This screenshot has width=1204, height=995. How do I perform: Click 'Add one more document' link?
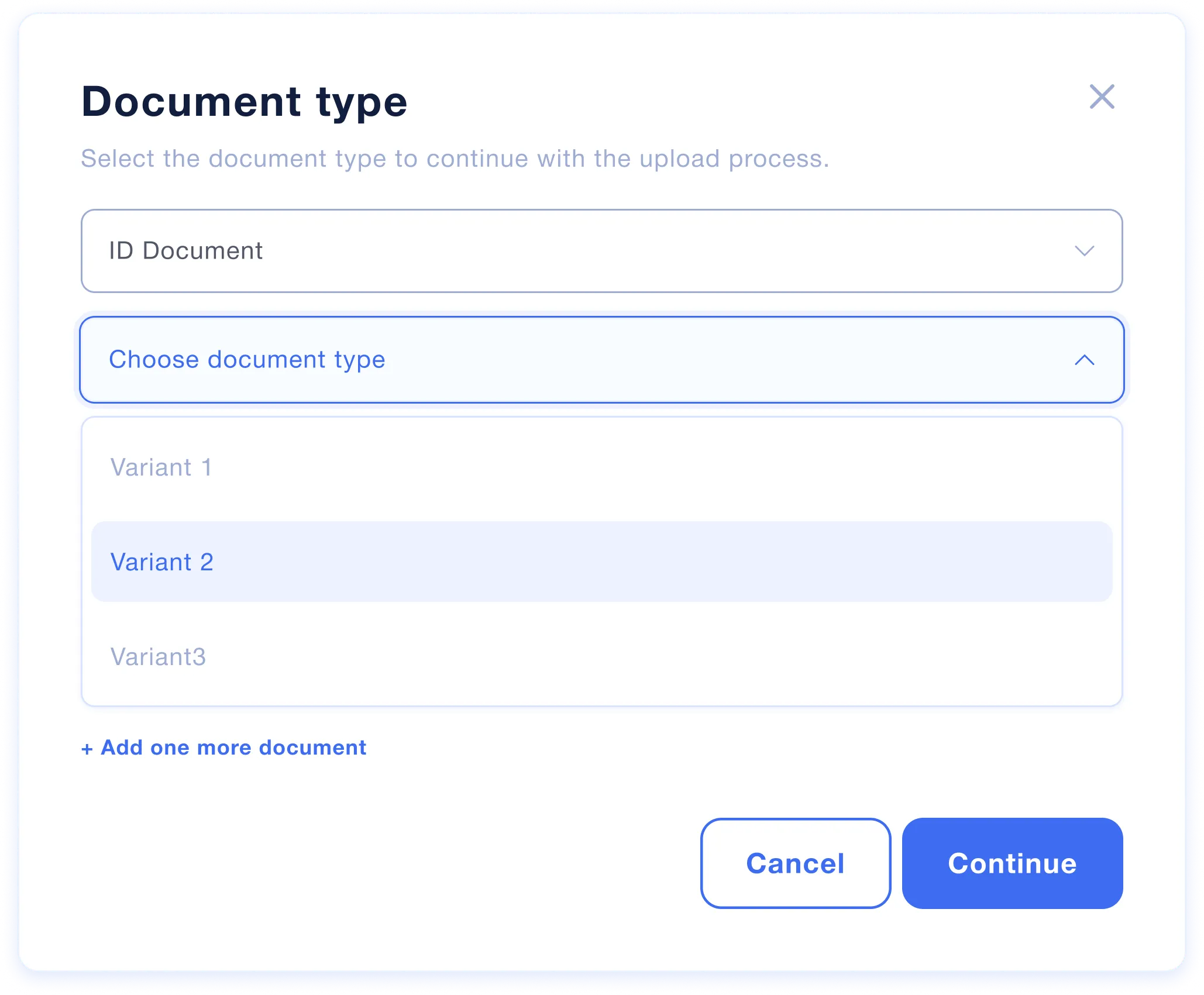click(233, 748)
